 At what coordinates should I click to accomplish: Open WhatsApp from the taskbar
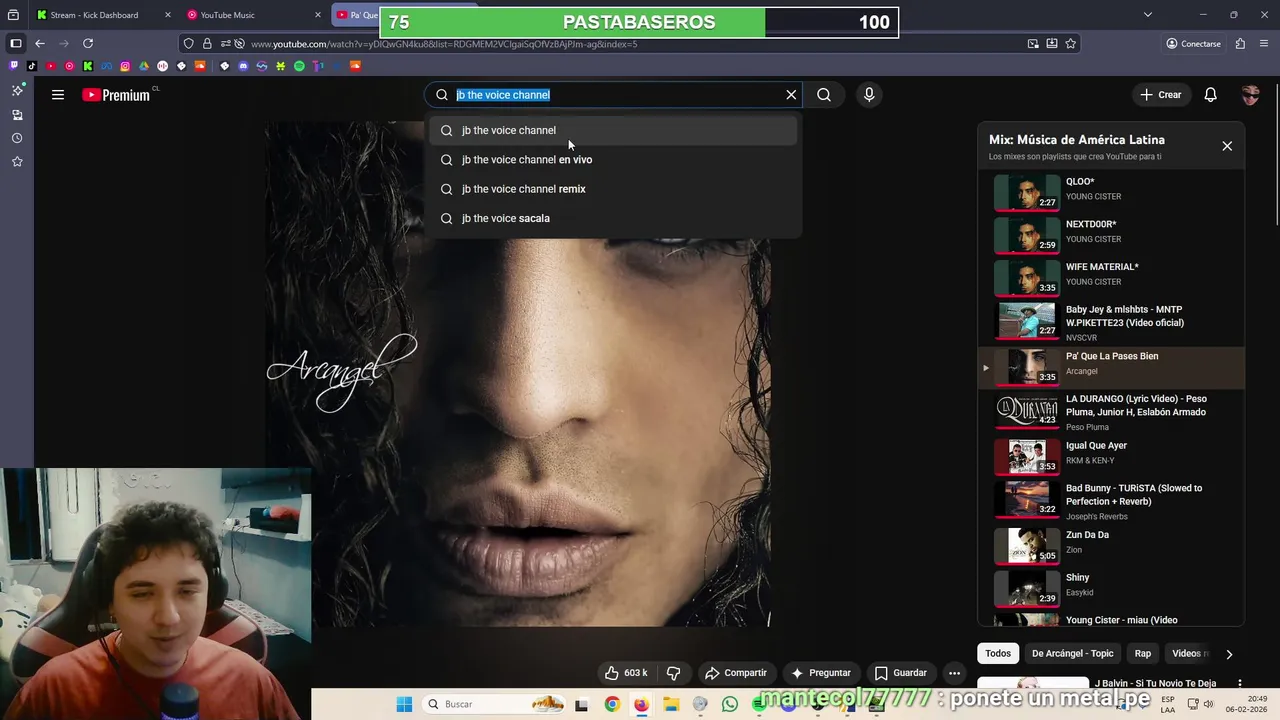pyautogui.click(x=730, y=704)
